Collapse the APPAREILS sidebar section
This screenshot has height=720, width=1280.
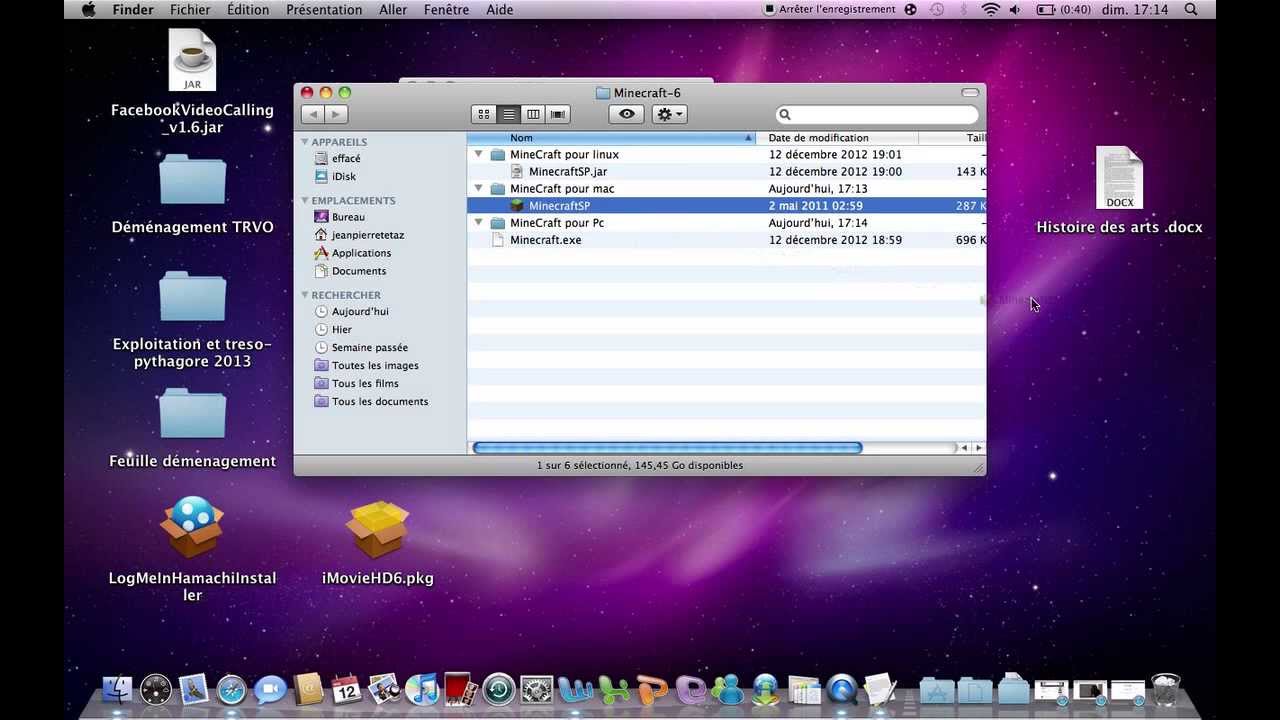305,142
